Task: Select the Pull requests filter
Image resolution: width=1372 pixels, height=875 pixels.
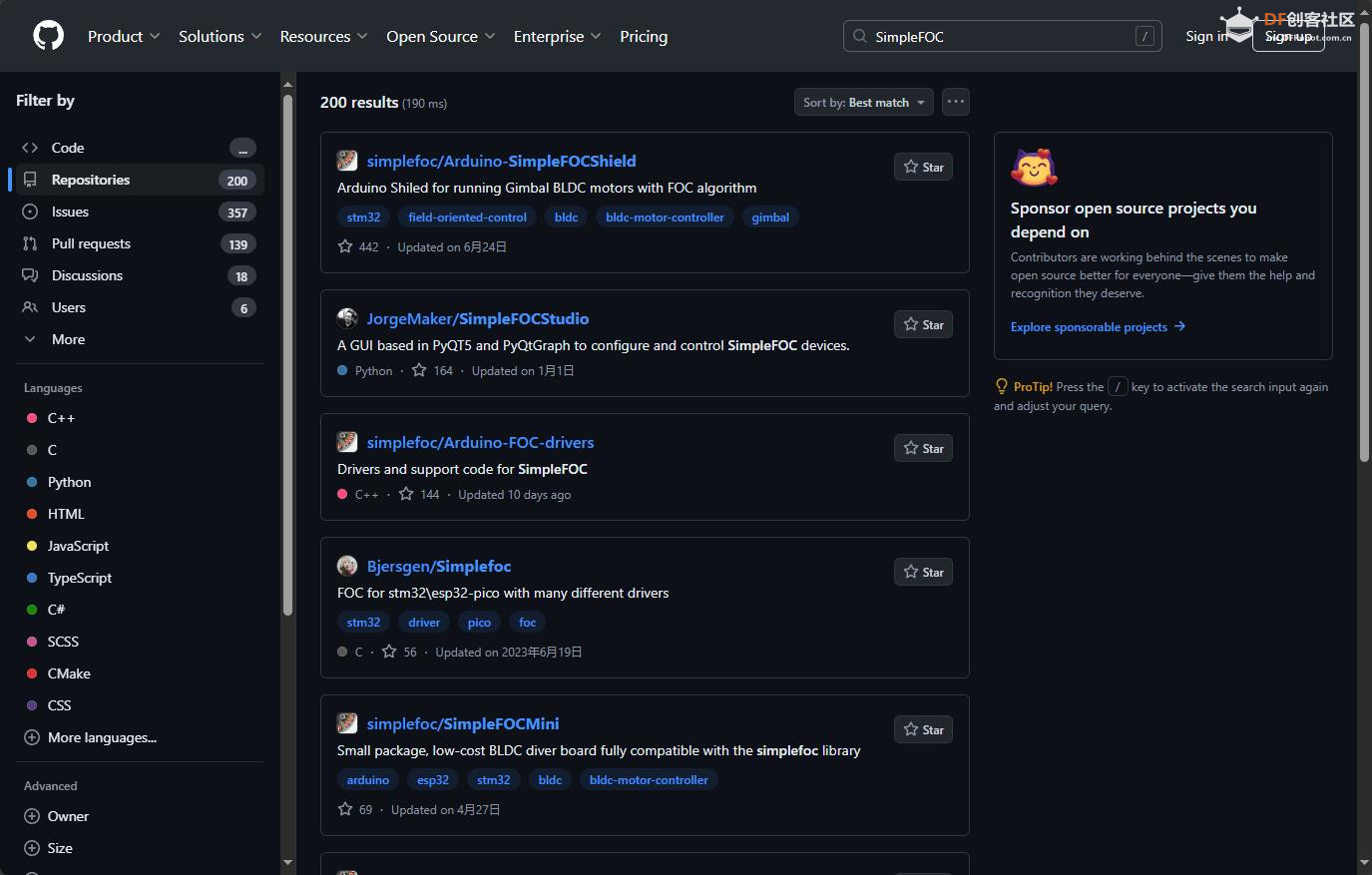Action: coord(140,243)
